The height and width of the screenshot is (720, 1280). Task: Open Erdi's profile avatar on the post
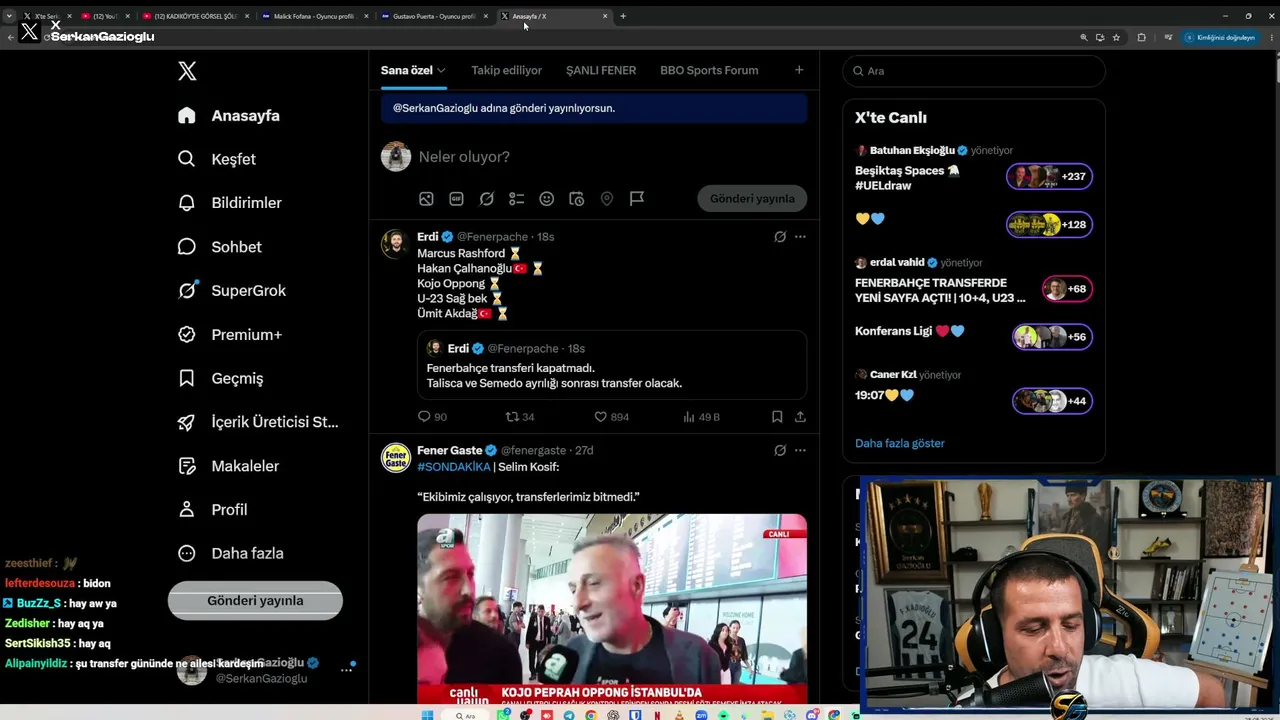pos(396,244)
